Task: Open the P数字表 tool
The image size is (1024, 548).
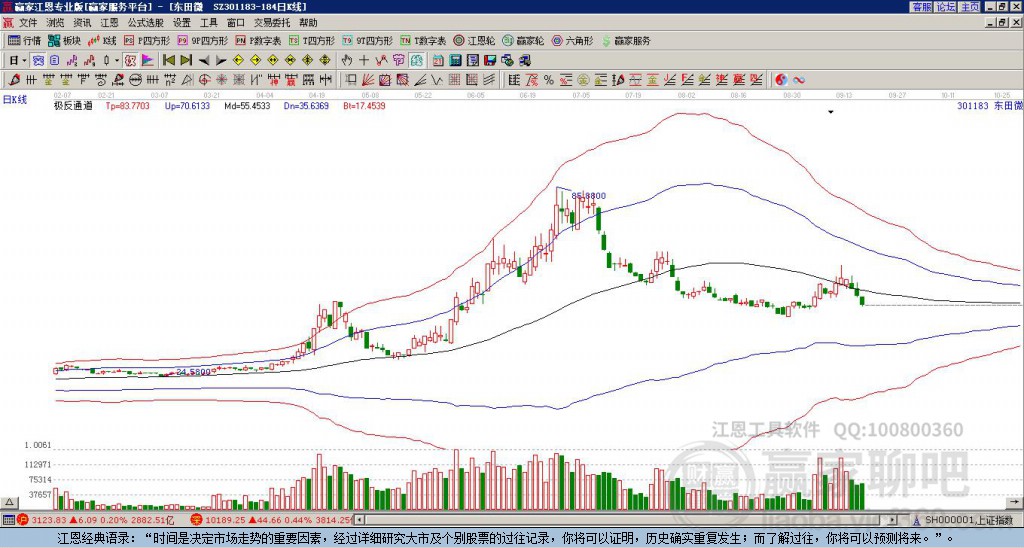Action: 258,40
